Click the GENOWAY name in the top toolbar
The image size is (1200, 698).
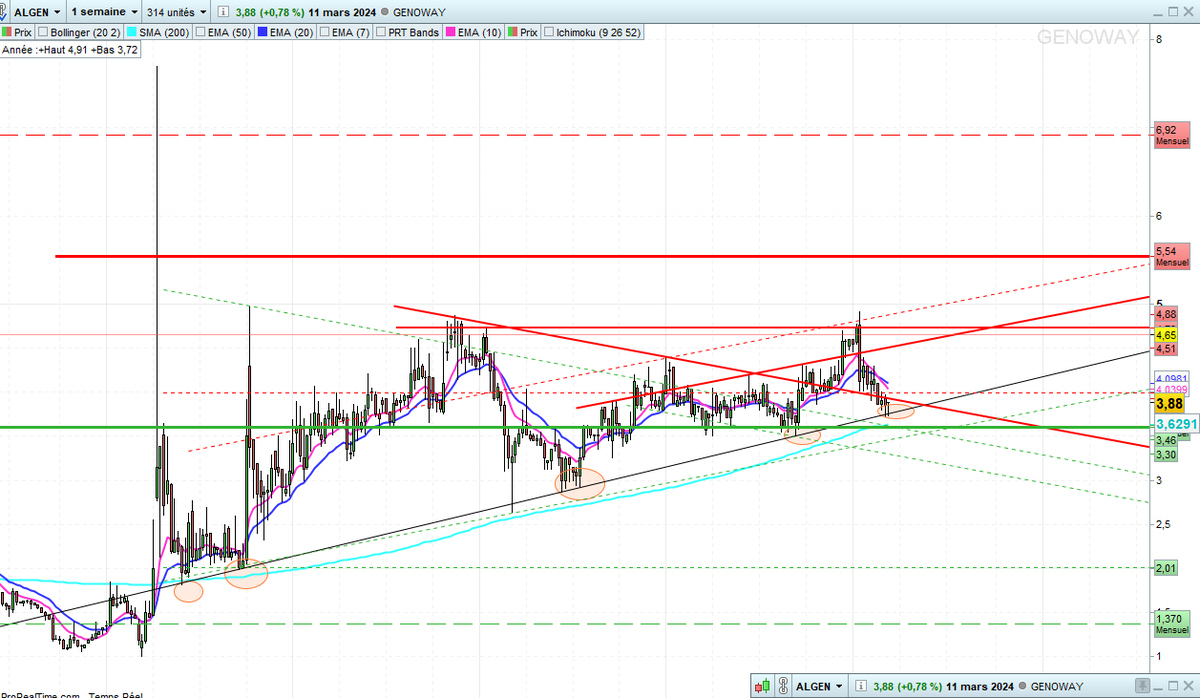tap(418, 12)
